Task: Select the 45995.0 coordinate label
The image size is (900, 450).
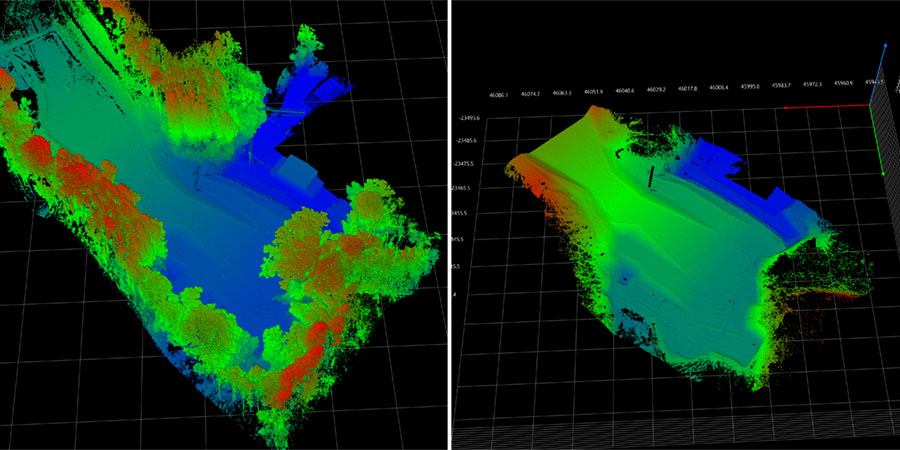Action: pos(750,86)
